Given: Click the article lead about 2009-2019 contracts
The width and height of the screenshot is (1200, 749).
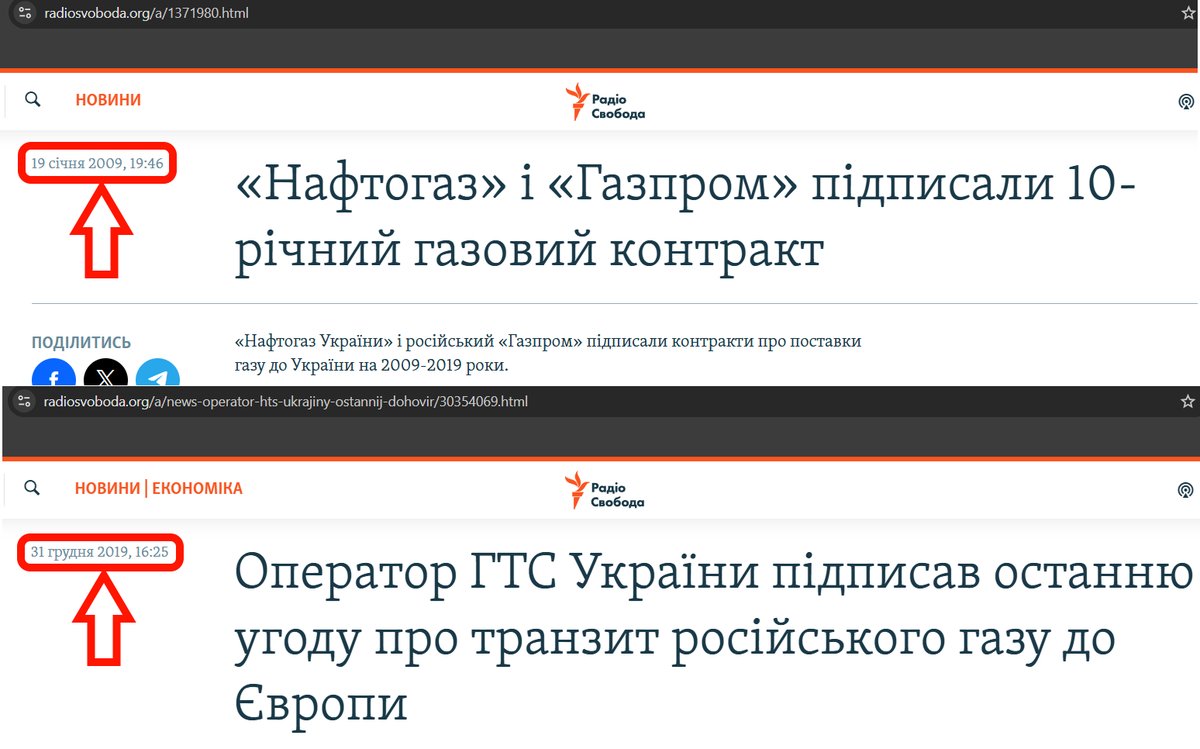Looking at the screenshot, I should 546,353.
